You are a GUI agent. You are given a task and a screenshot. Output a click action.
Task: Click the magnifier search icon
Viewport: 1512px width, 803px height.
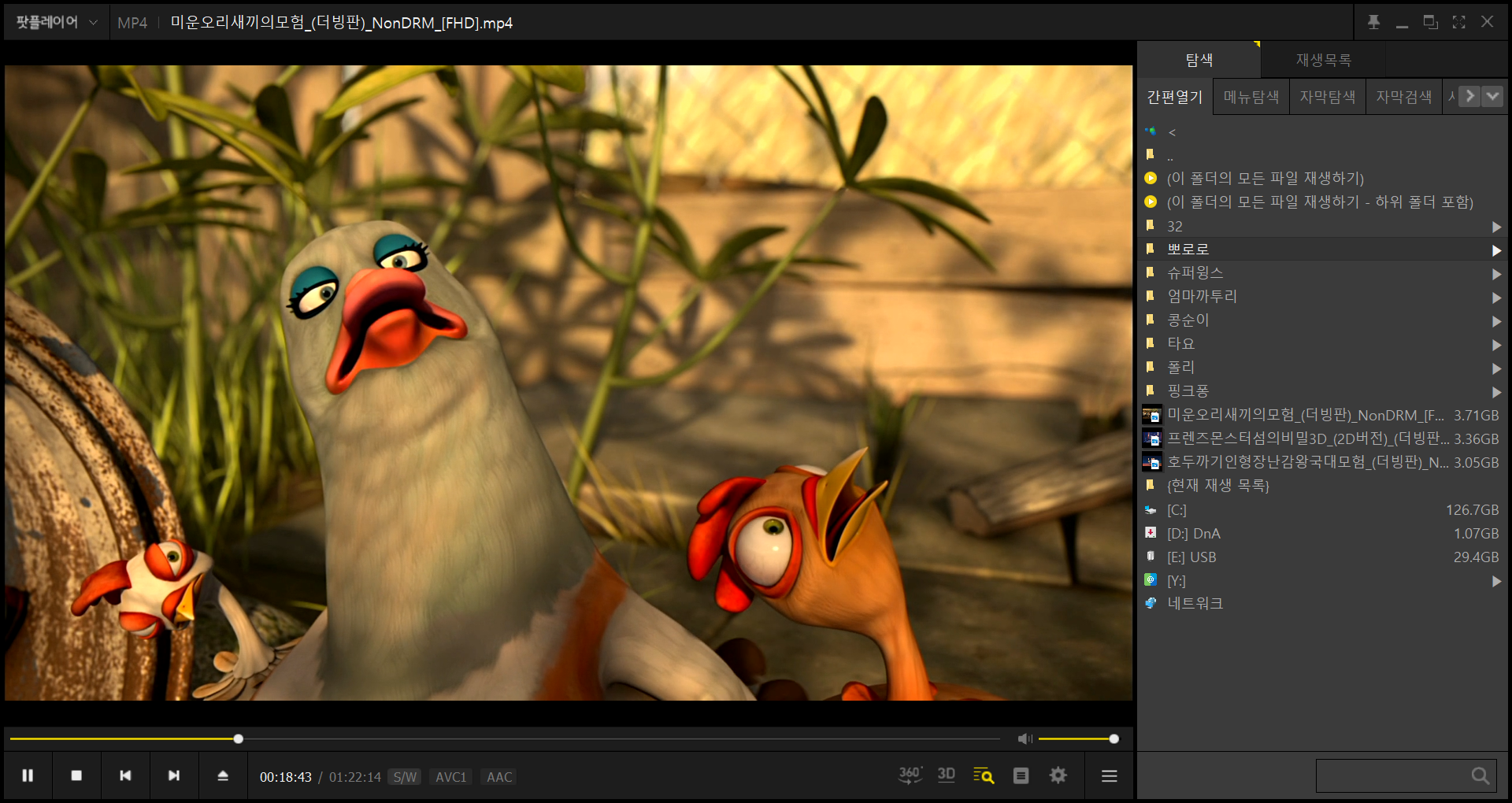[1480, 776]
